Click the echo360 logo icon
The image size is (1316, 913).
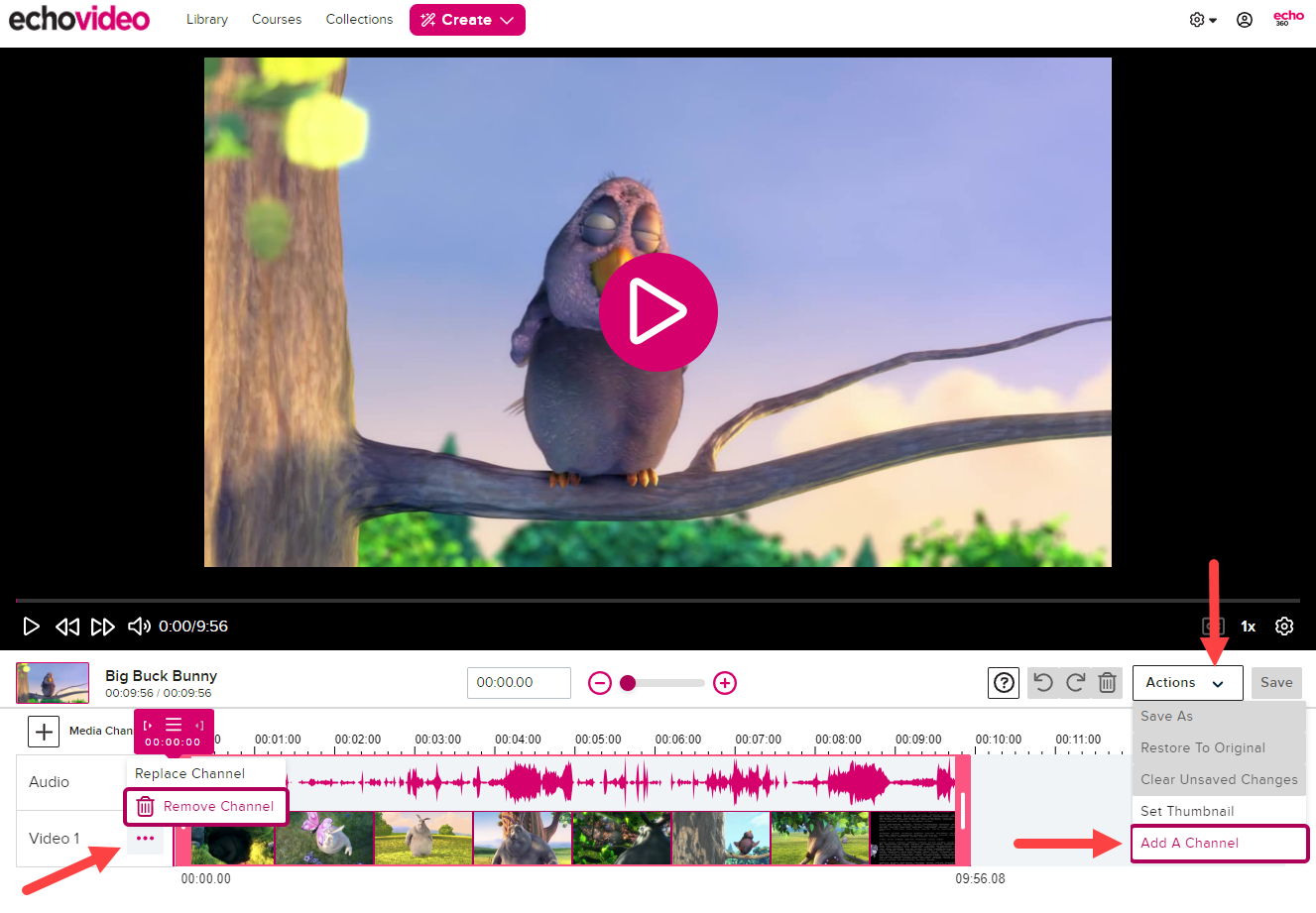[1288, 18]
